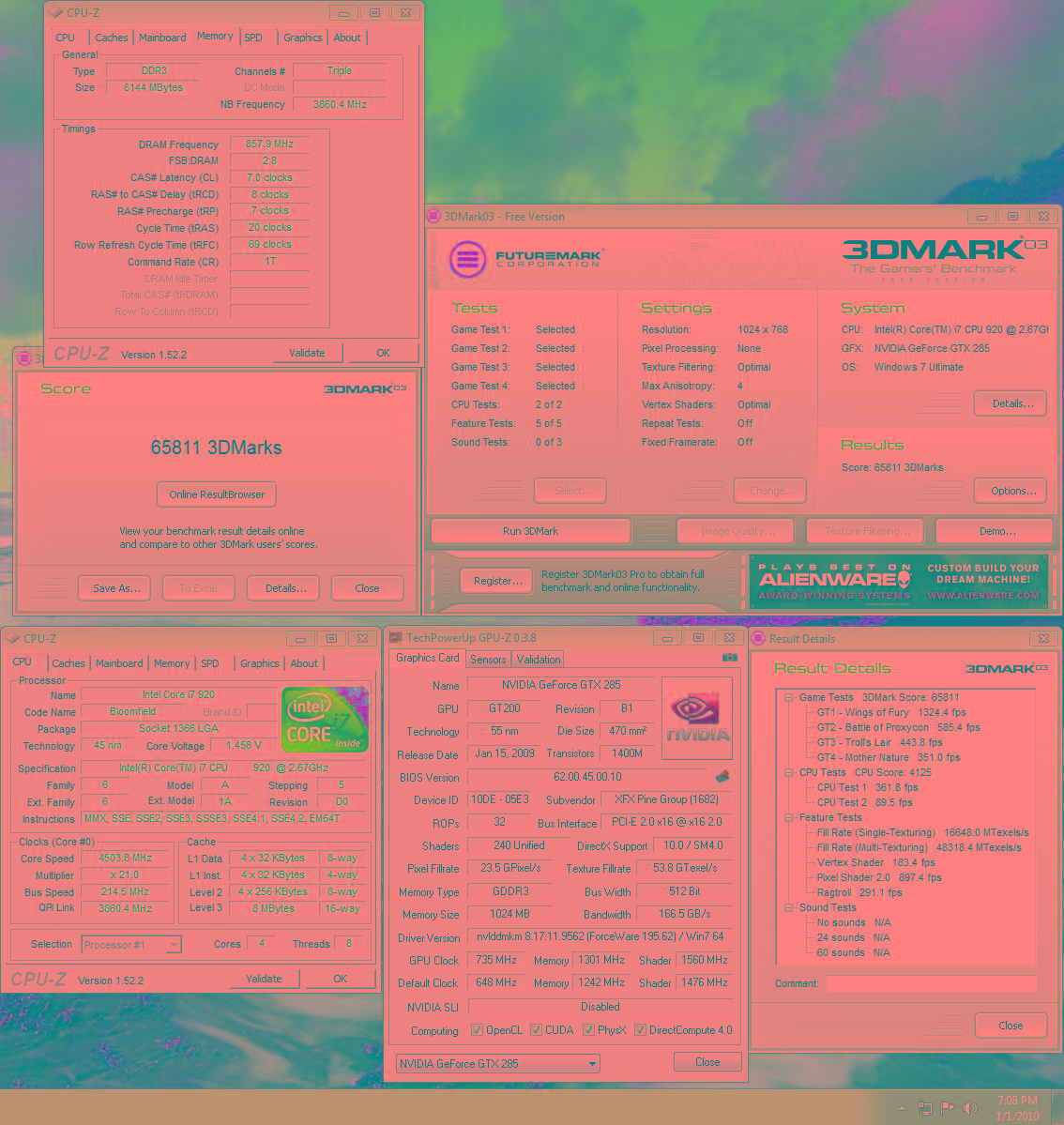Click Core Speed value 4503.8 MHz

coord(125,859)
